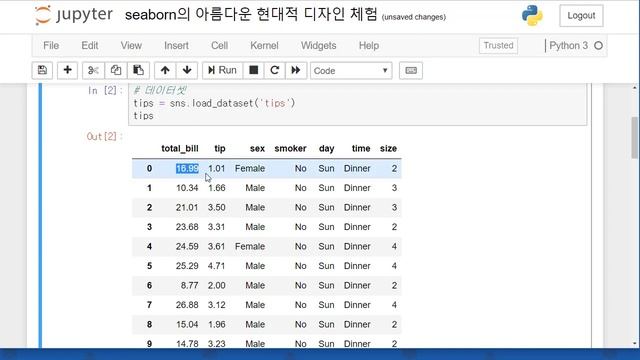Click the Out[2] output prompt area
640x360 pixels.
[104, 136]
